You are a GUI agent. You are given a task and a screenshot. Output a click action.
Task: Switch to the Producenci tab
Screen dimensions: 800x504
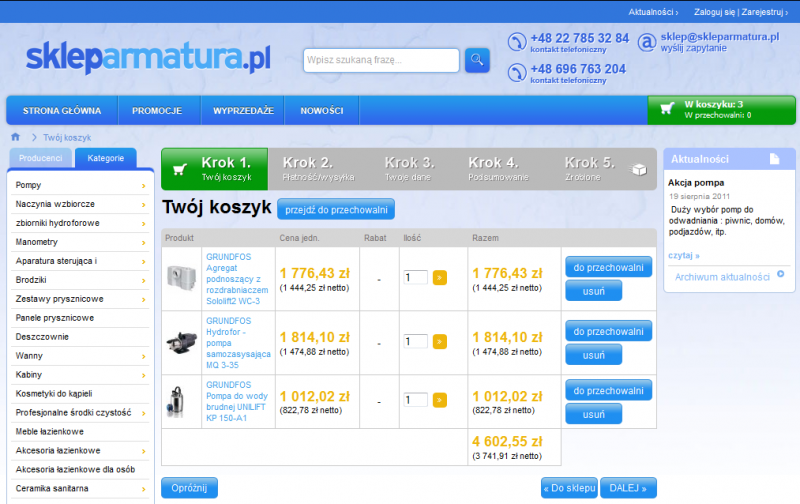(41, 158)
